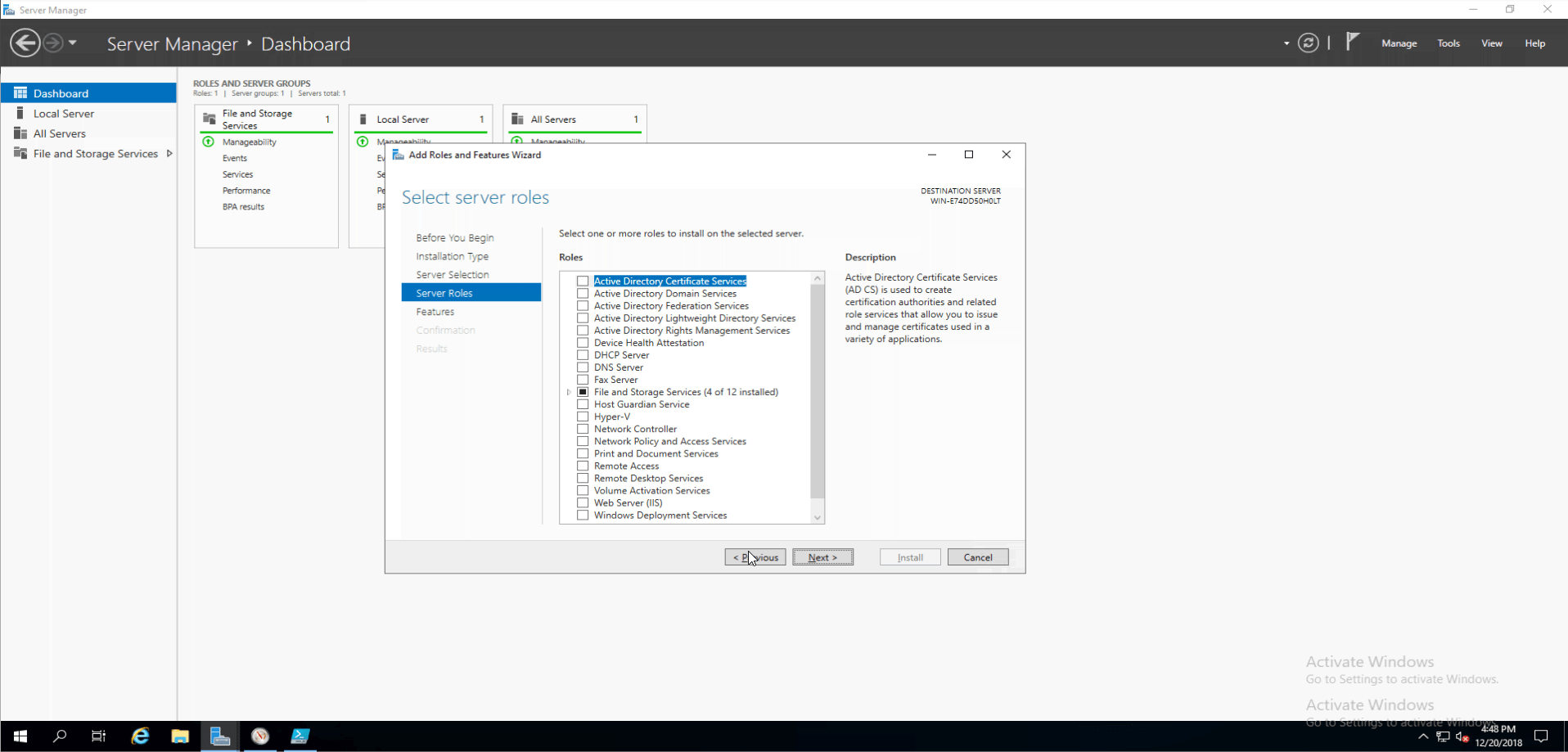Select All Servers in the left navigation
The height and width of the screenshot is (752, 1568).
(x=88, y=133)
